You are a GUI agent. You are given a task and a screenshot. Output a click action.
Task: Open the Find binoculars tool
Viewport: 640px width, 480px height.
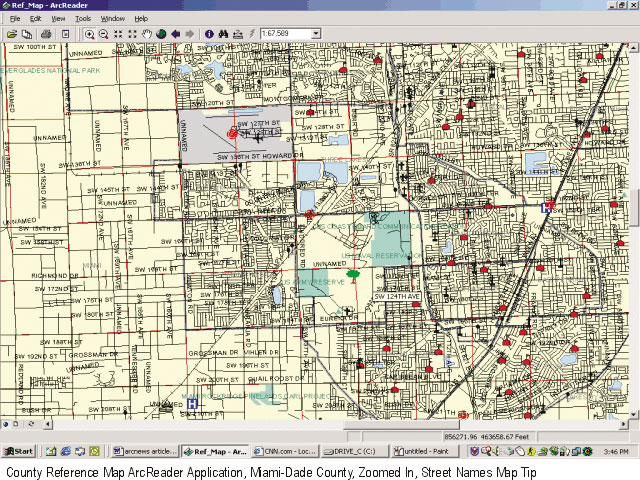click(223, 33)
